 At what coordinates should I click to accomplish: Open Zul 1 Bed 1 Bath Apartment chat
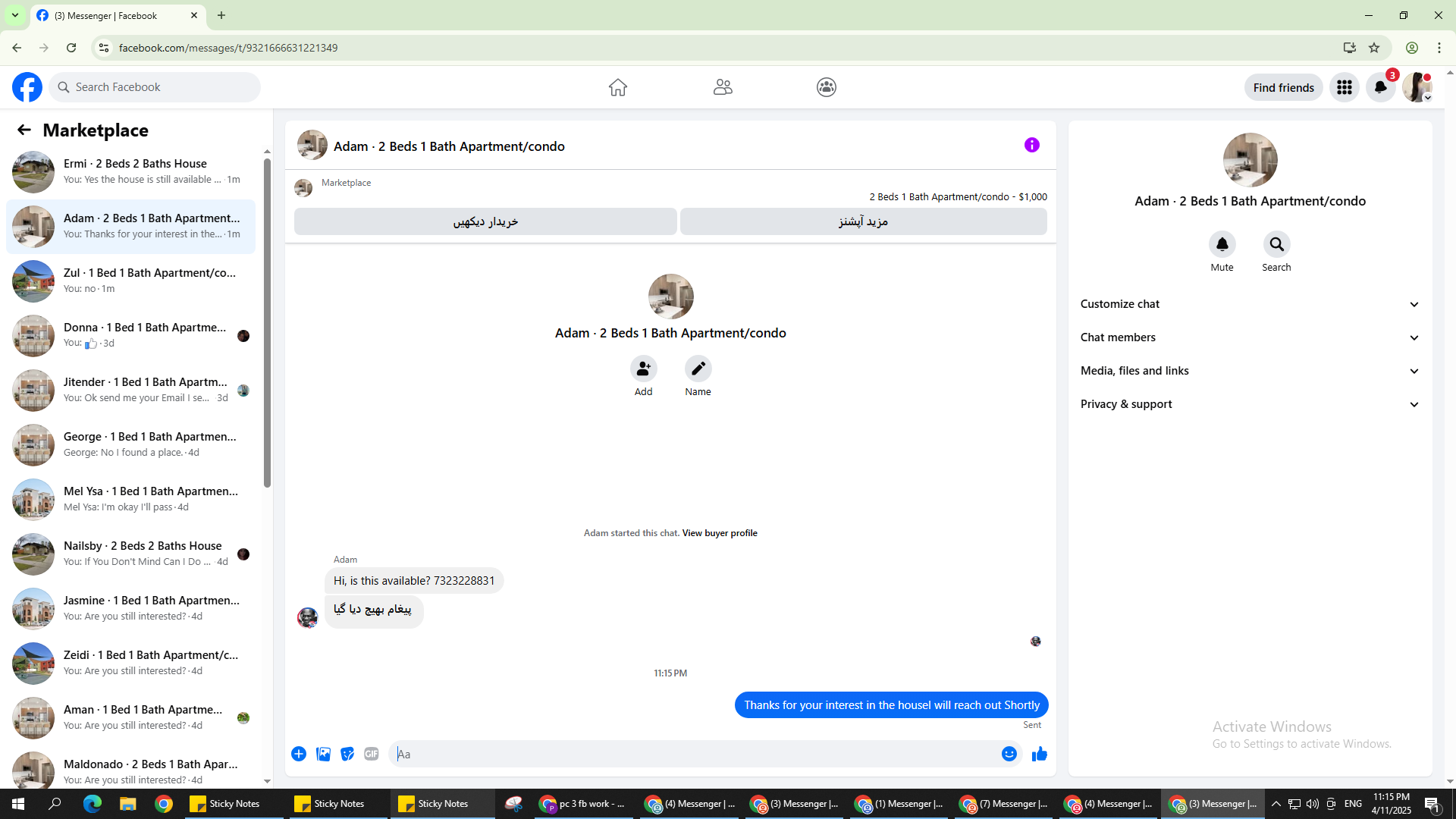(x=130, y=281)
